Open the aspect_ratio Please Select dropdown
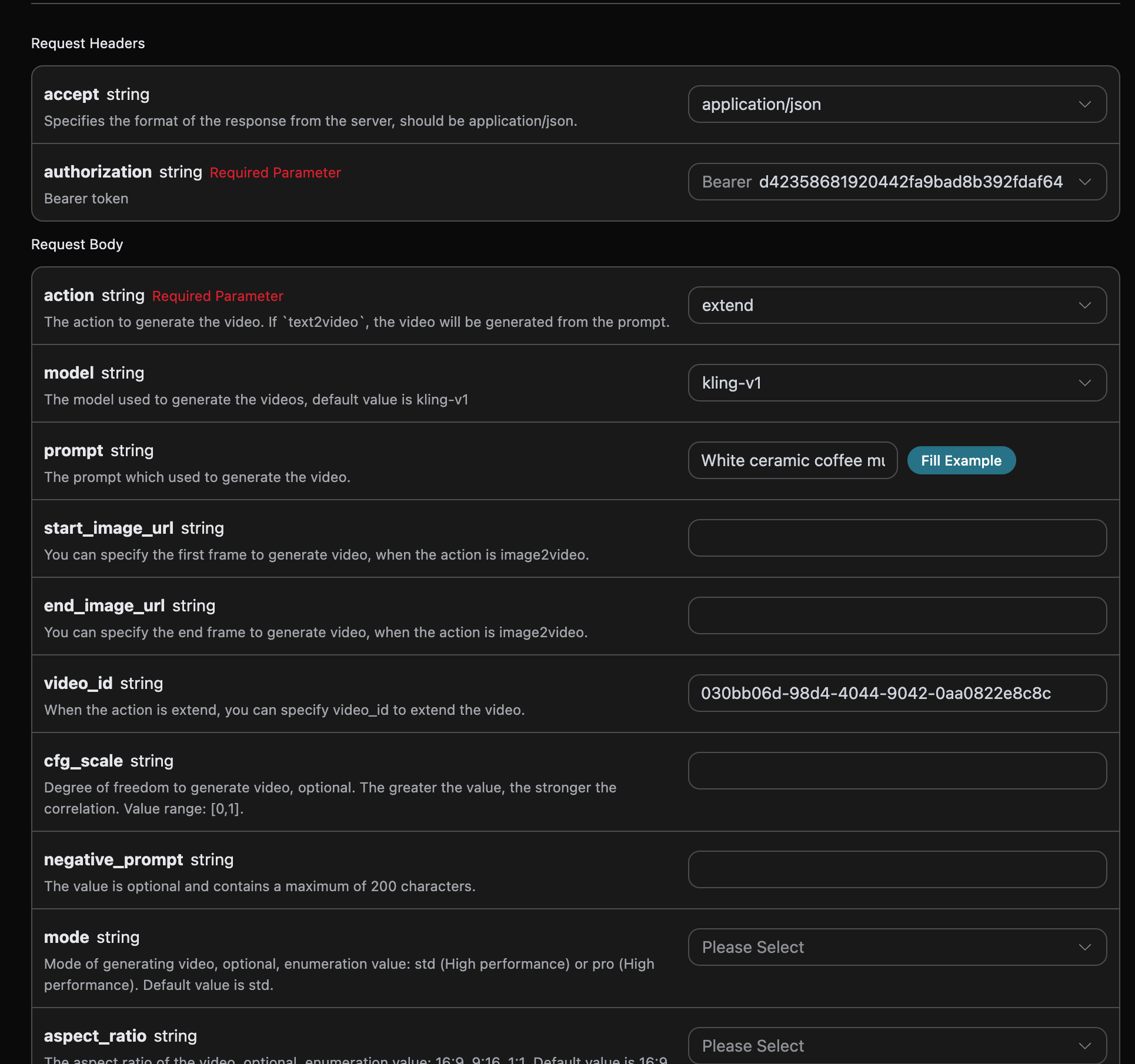 (x=896, y=1046)
